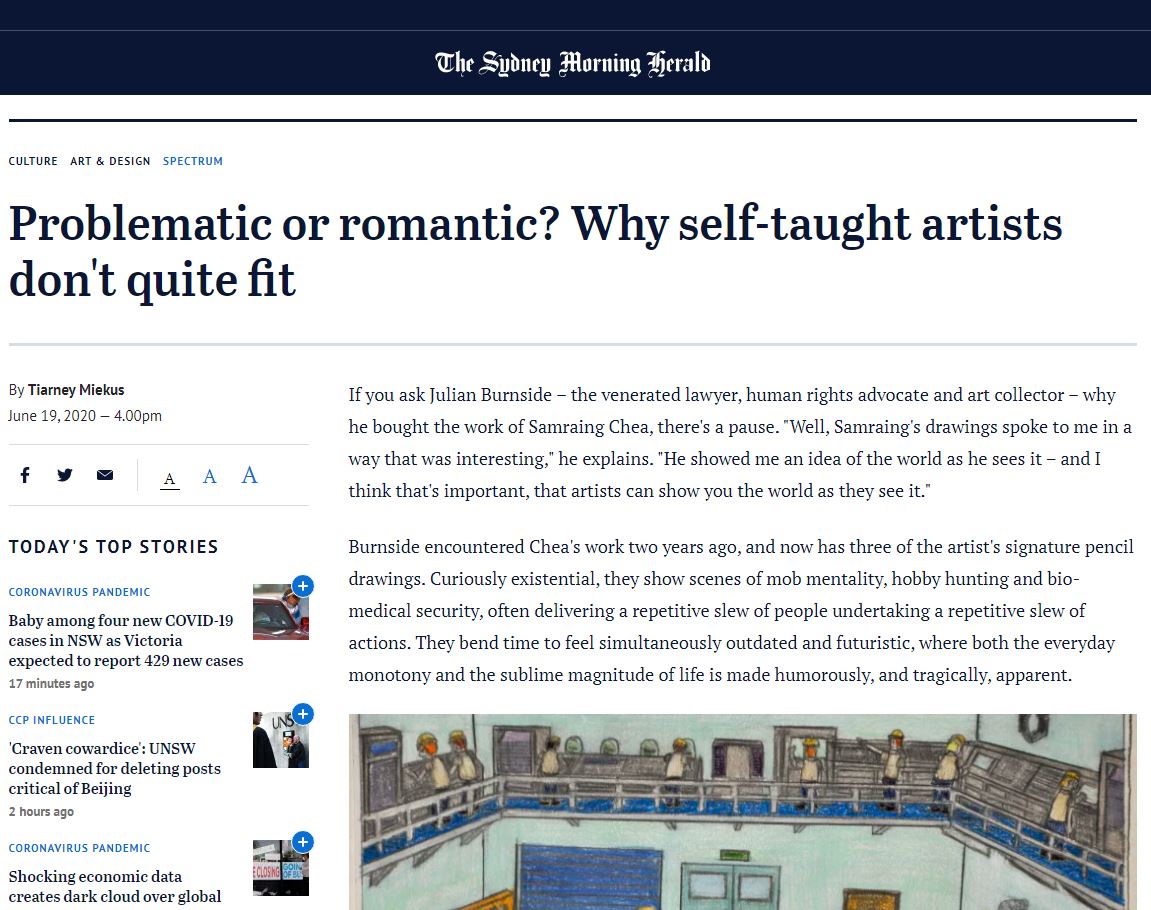Expand the economic data story plus button
1151x910 pixels.
coord(303,842)
